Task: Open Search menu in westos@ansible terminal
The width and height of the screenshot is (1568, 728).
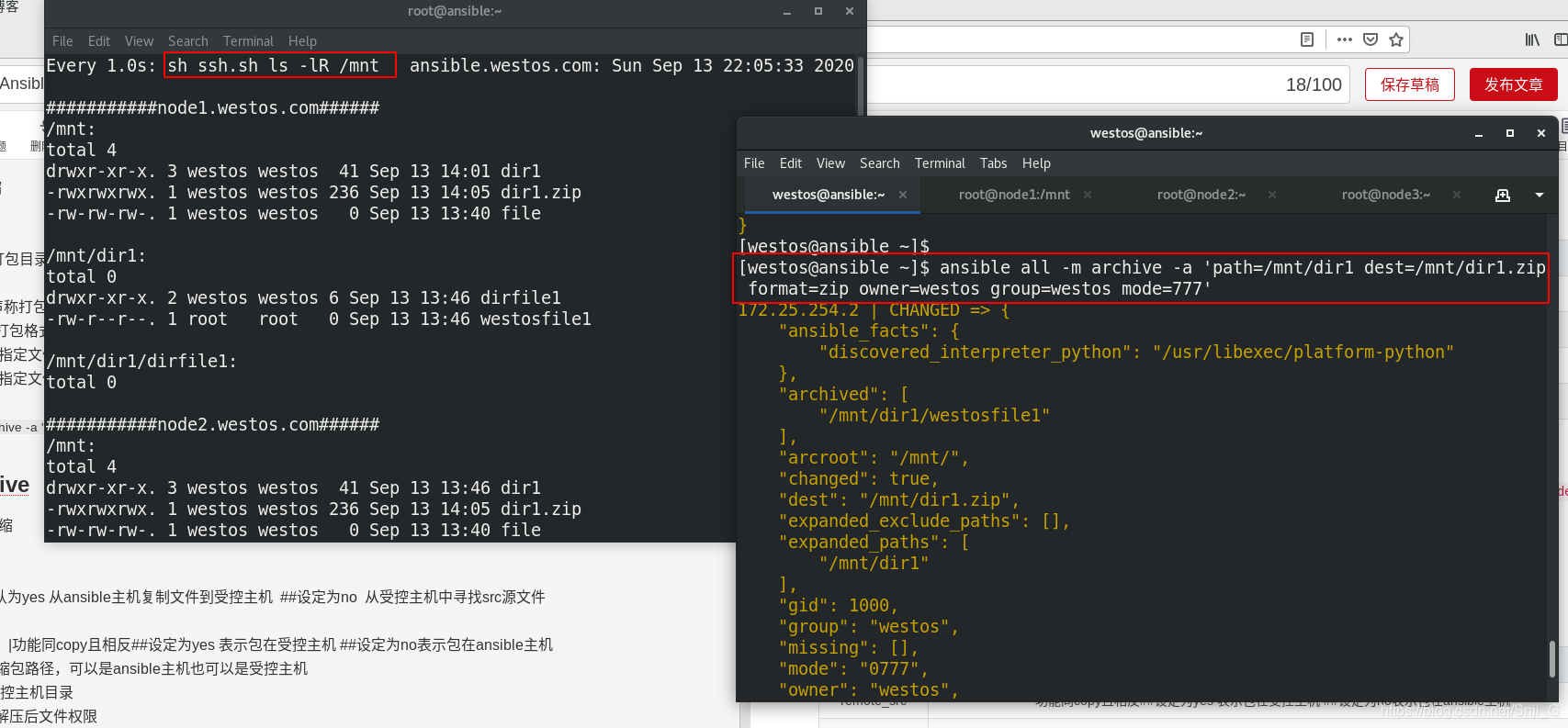Action: click(880, 163)
